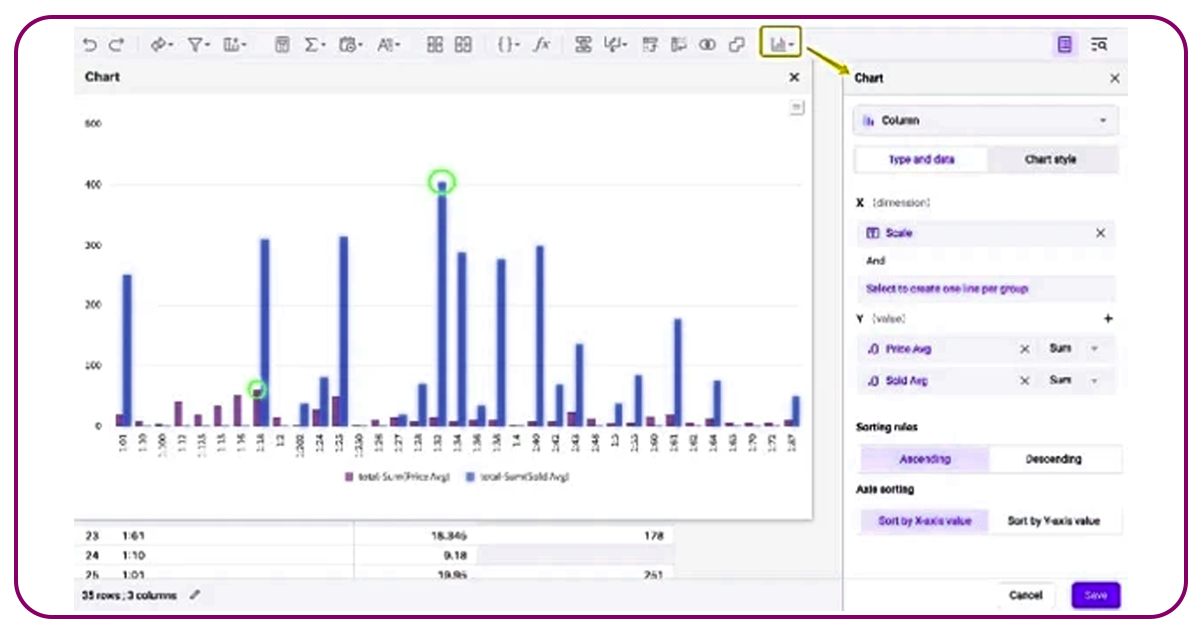Open the chart tool in toolbar
This screenshot has height=634, width=1202.
click(781, 43)
